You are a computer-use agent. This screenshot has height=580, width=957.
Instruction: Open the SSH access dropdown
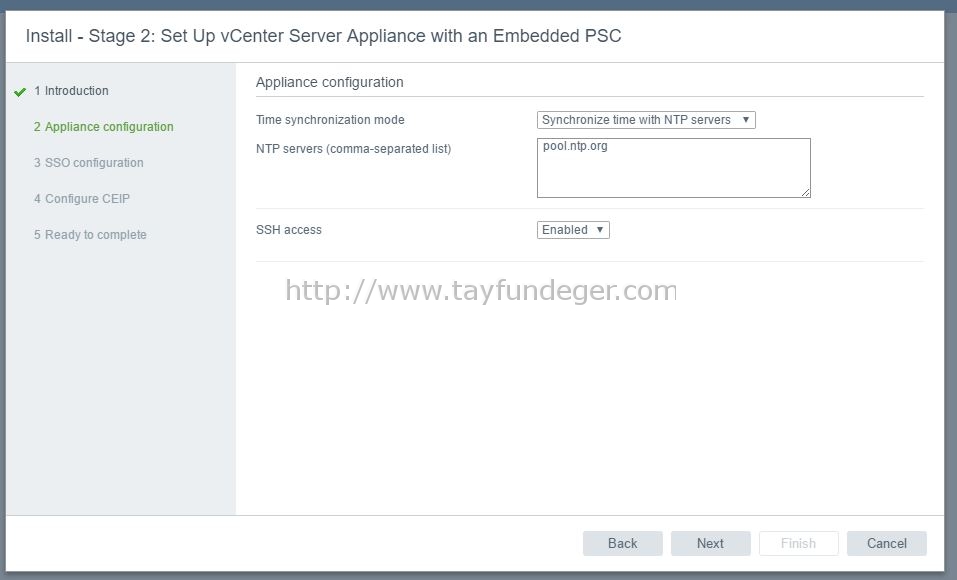click(573, 230)
